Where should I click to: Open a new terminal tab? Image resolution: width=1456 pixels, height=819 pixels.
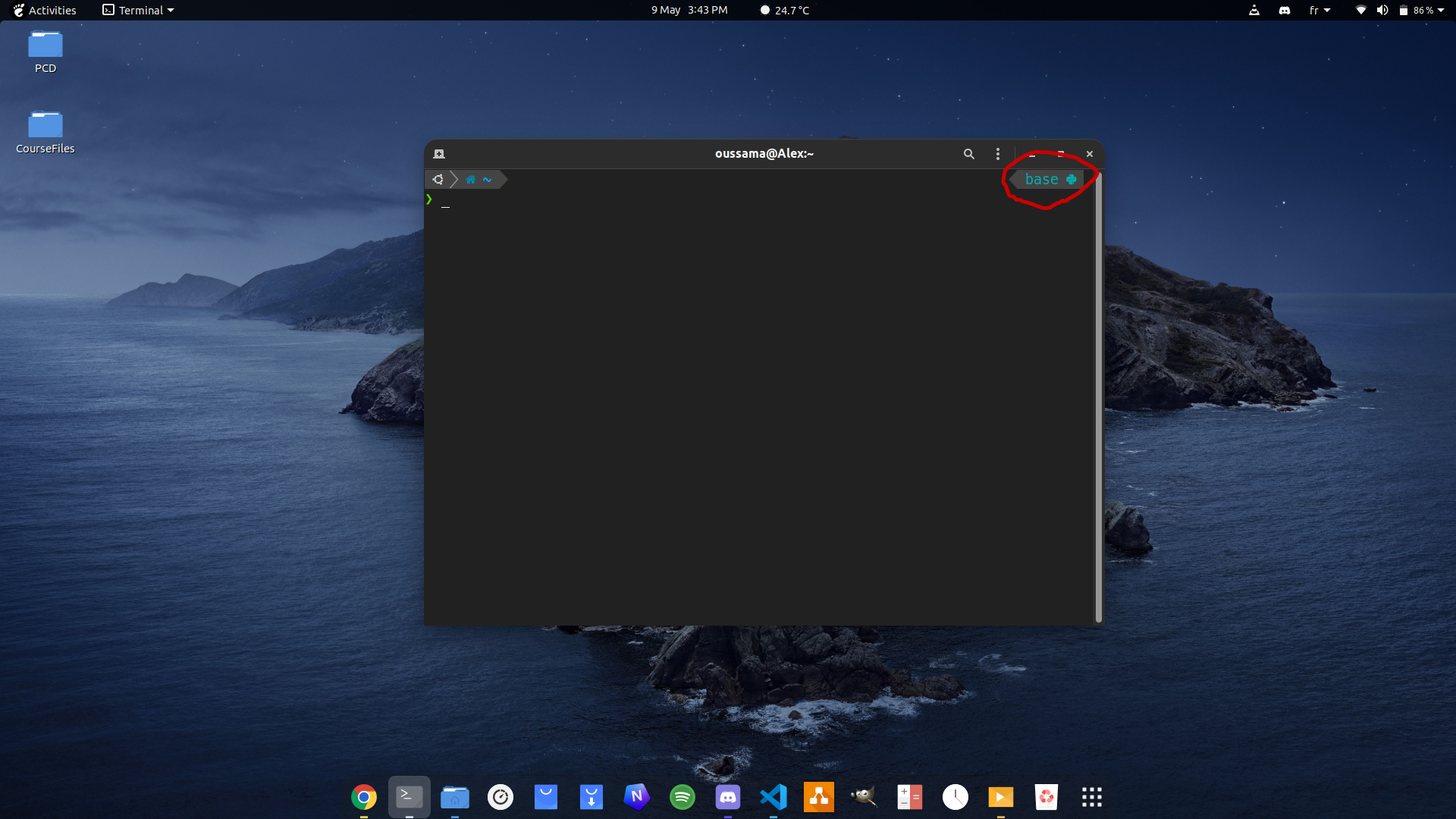[x=439, y=154]
